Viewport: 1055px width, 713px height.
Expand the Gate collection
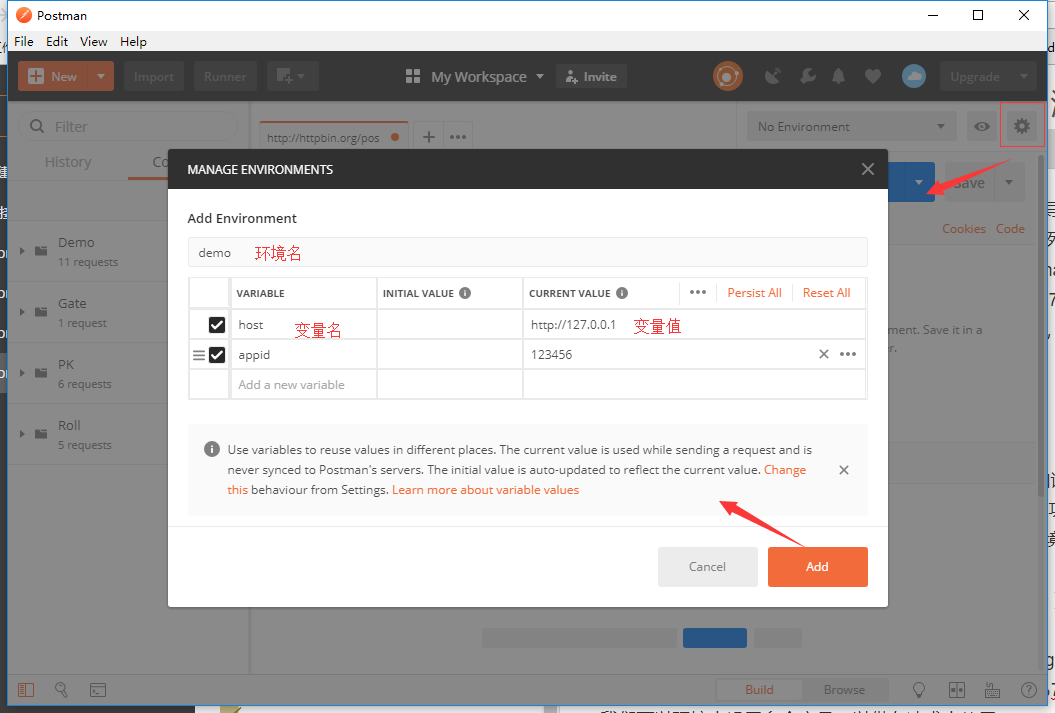pyautogui.click(x=22, y=312)
